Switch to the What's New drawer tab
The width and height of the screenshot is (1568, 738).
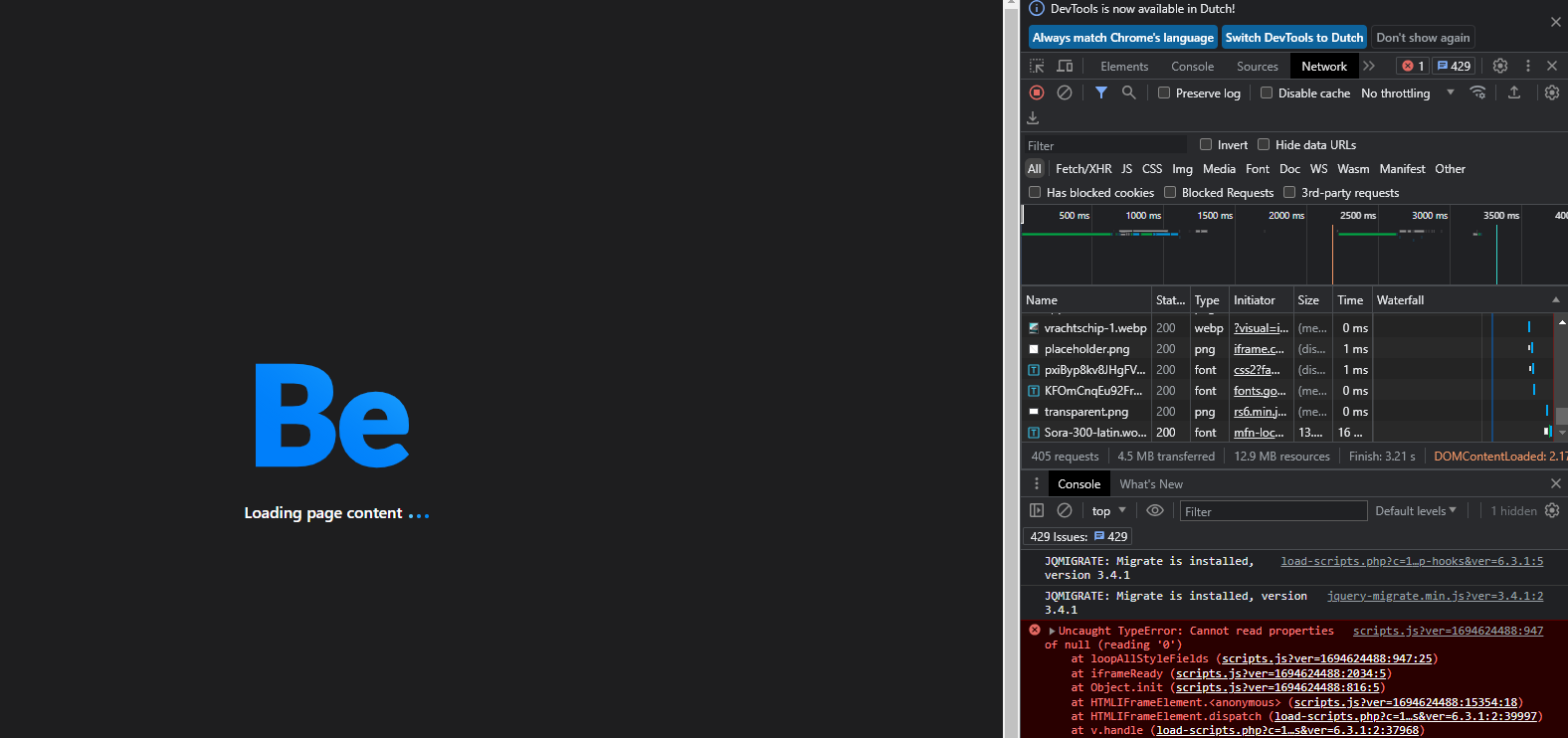point(1151,483)
